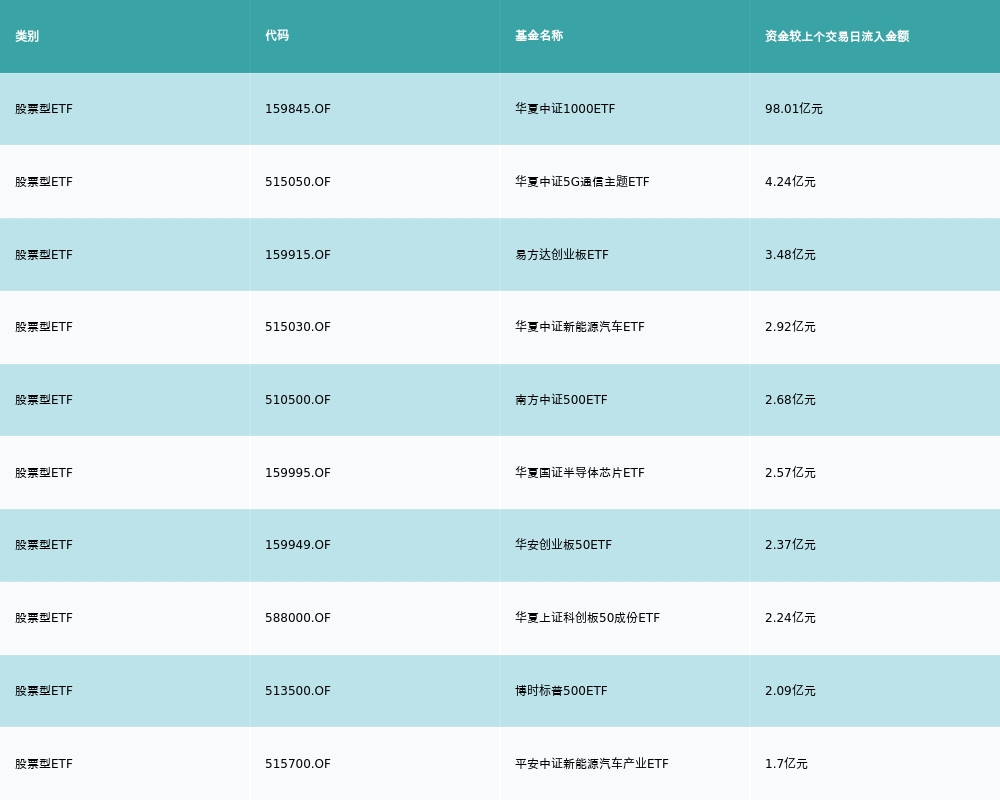Click the 2.37亿元 inflow value
The image size is (1000, 800).
790,545
